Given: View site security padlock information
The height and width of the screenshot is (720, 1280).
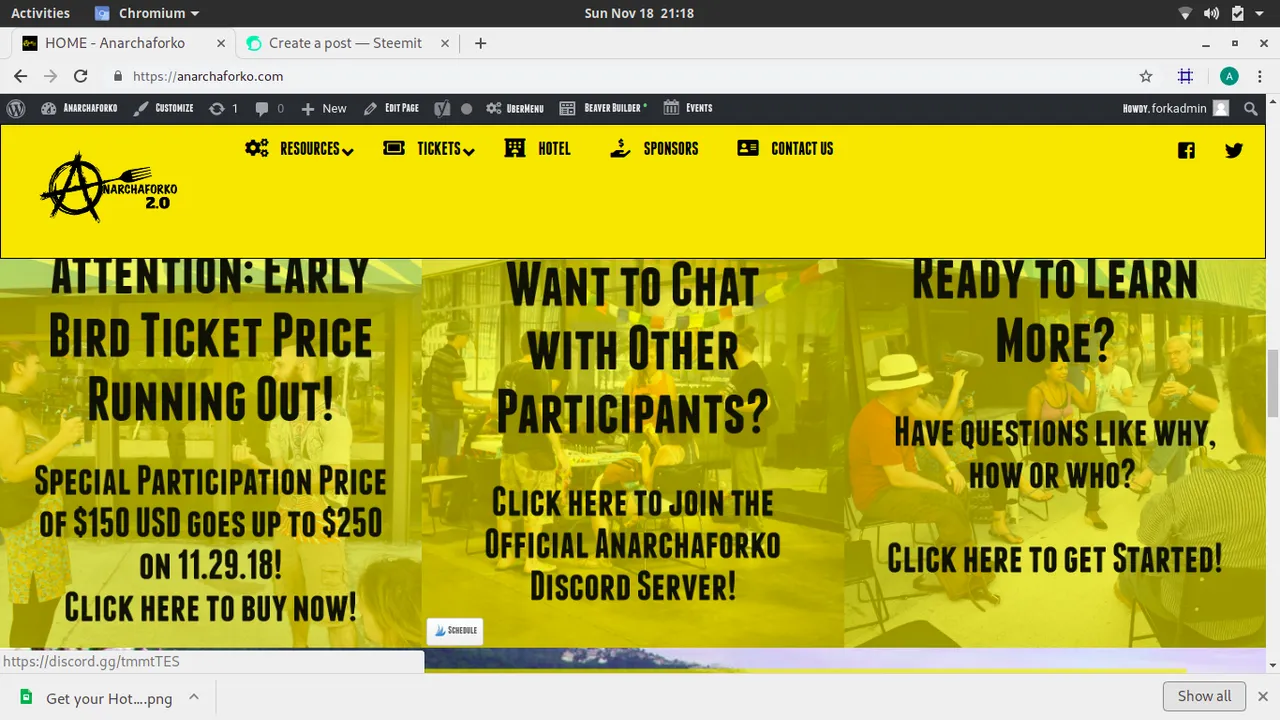Looking at the screenshot, I should tap(118, 76).
